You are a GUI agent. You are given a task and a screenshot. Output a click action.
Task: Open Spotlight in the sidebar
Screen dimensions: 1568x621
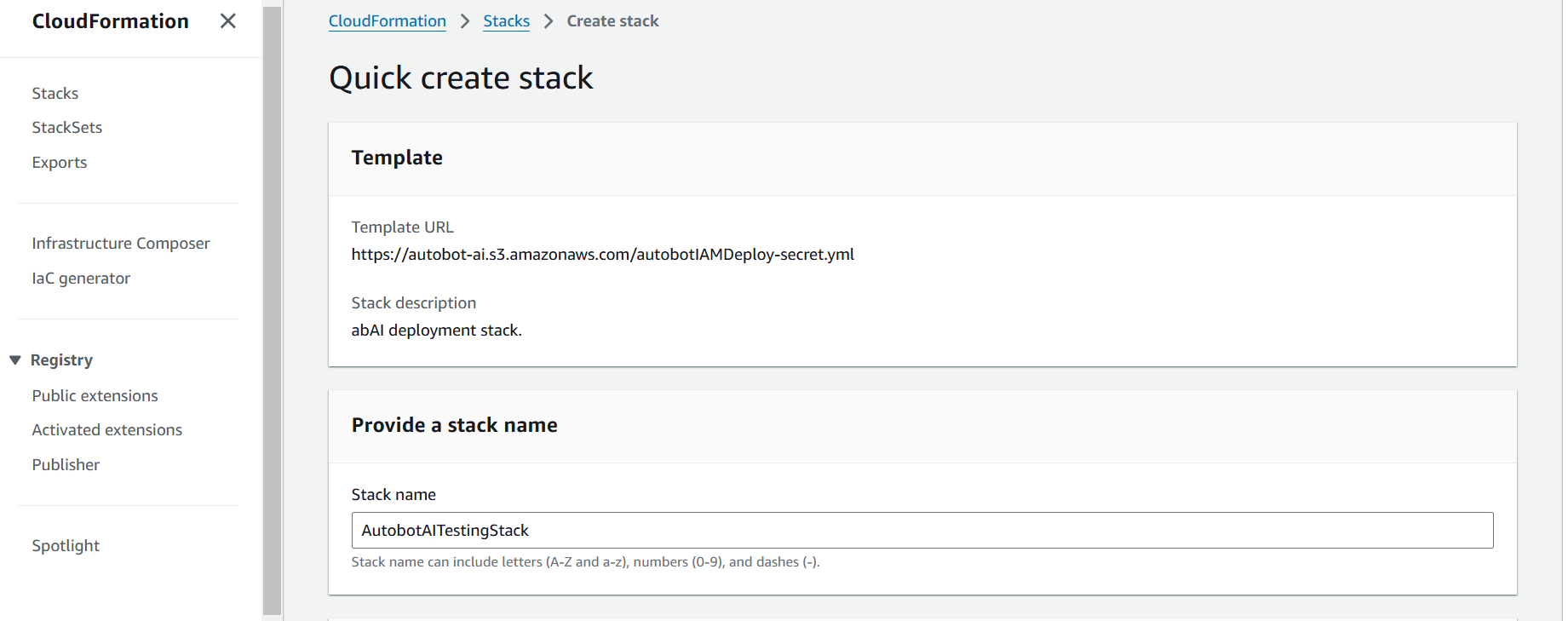(x=66, y=546)
